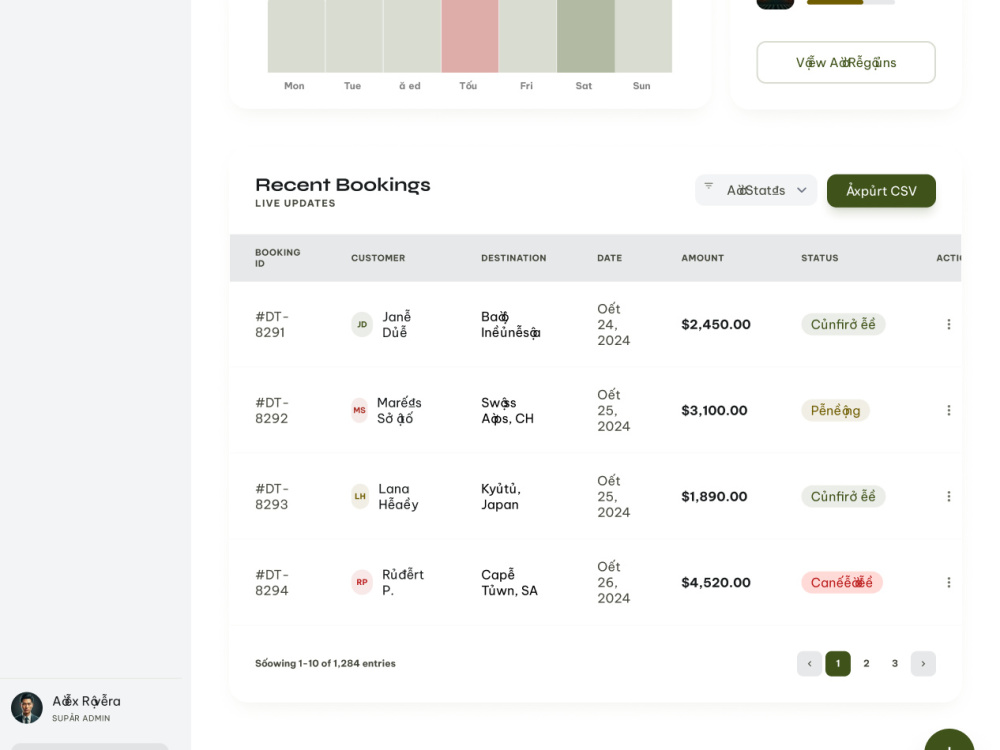
Task: Sort by the Booking ID column header
Action: 277,258
